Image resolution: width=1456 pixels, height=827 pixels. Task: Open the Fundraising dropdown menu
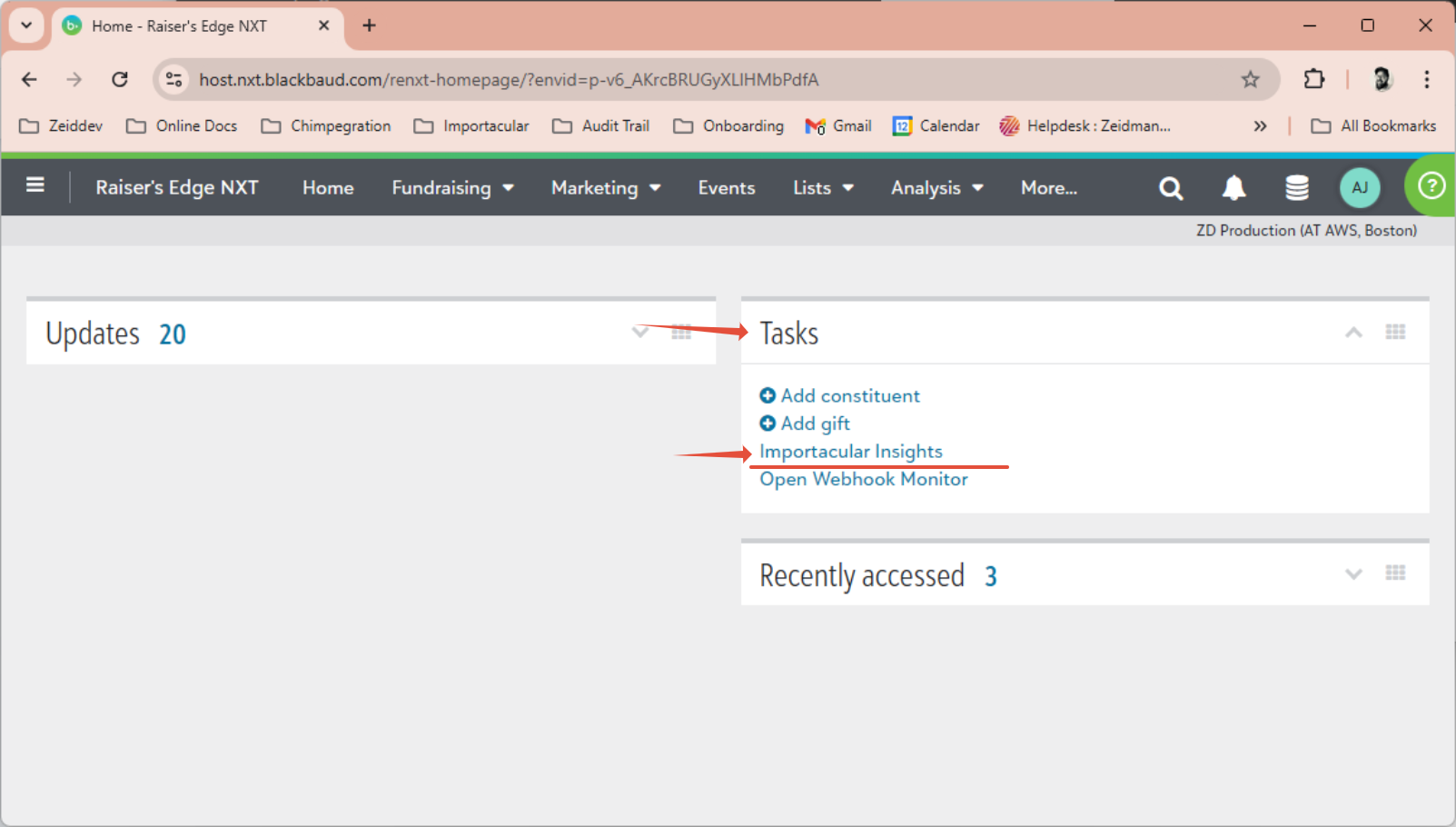(x=452, y=188)
